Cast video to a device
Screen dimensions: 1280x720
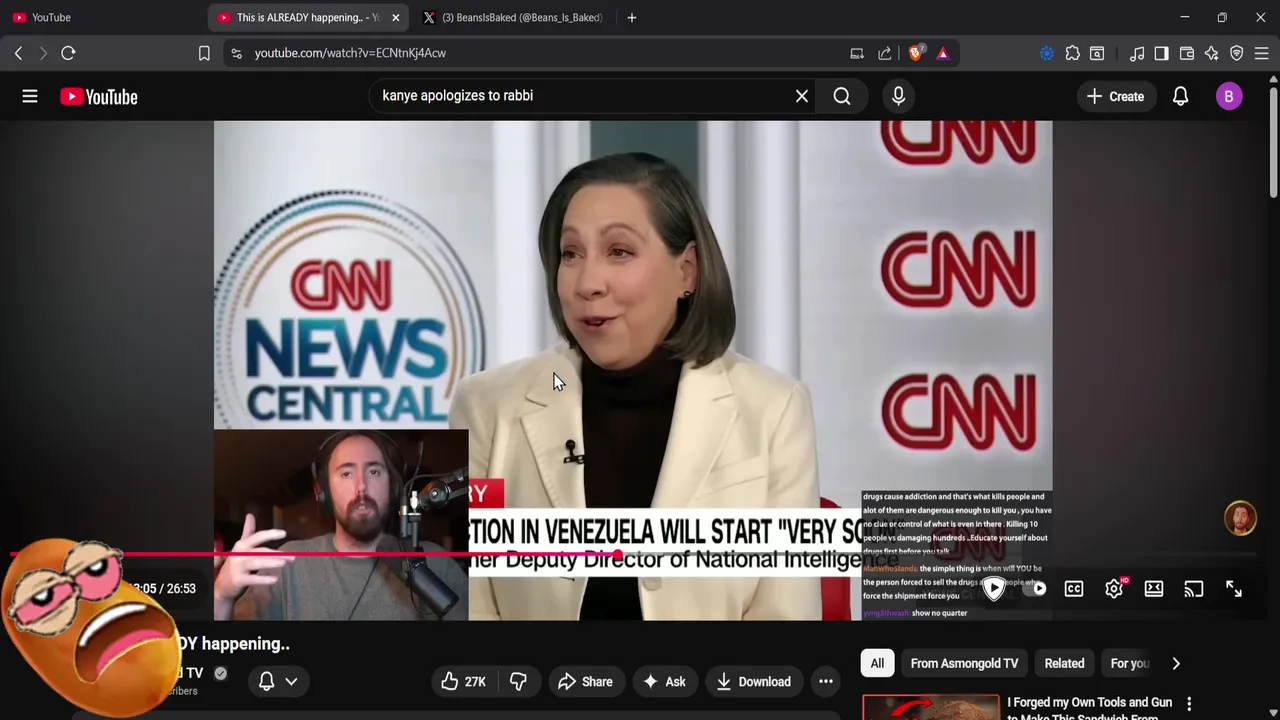coord(1194,589)
